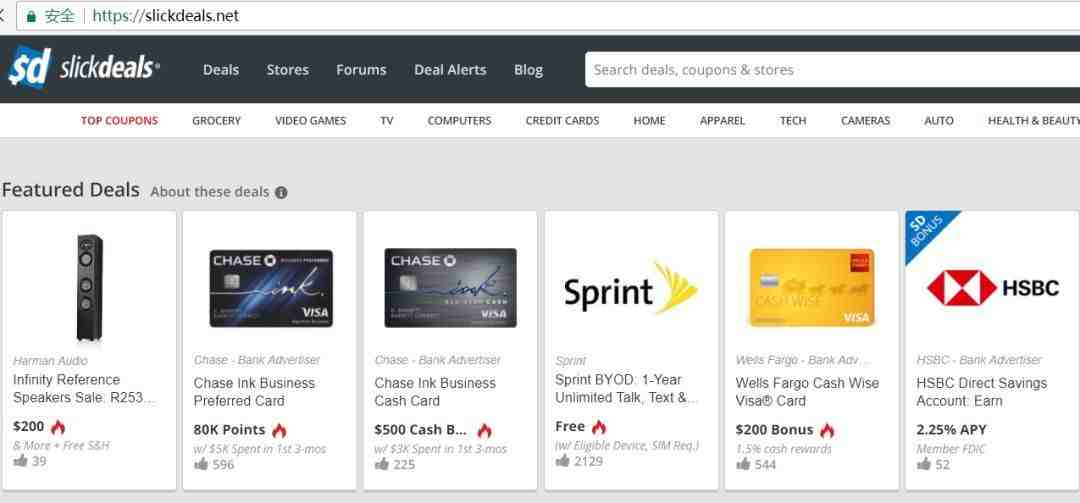Screen dimensions: 1080x503
Task: Click fire icon next to $200 speaker price
Action: pyautogui.click(x=58, y=427)
